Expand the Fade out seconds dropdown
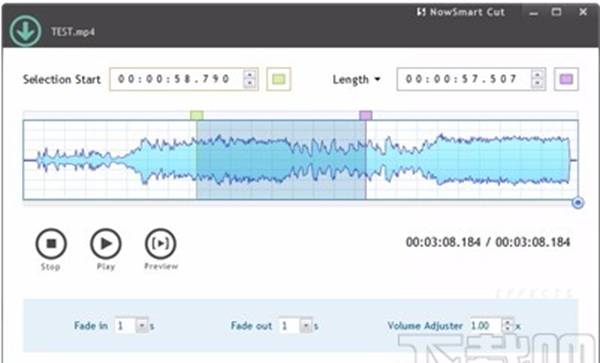Viewport: 600px width, 363px height. click(307, 326)
